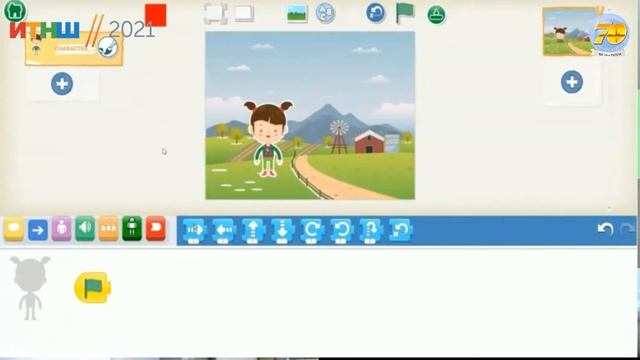Screen dimensions: 640x360
Task: Open the blue motion blocks category
Action: tap(38, 230)
